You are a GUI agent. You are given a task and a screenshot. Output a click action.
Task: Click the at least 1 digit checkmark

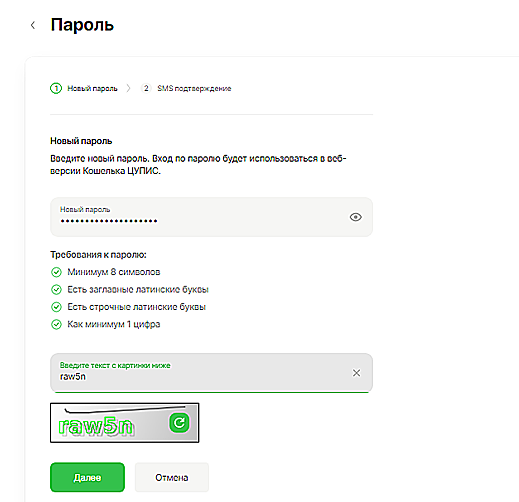pos(56,324)
